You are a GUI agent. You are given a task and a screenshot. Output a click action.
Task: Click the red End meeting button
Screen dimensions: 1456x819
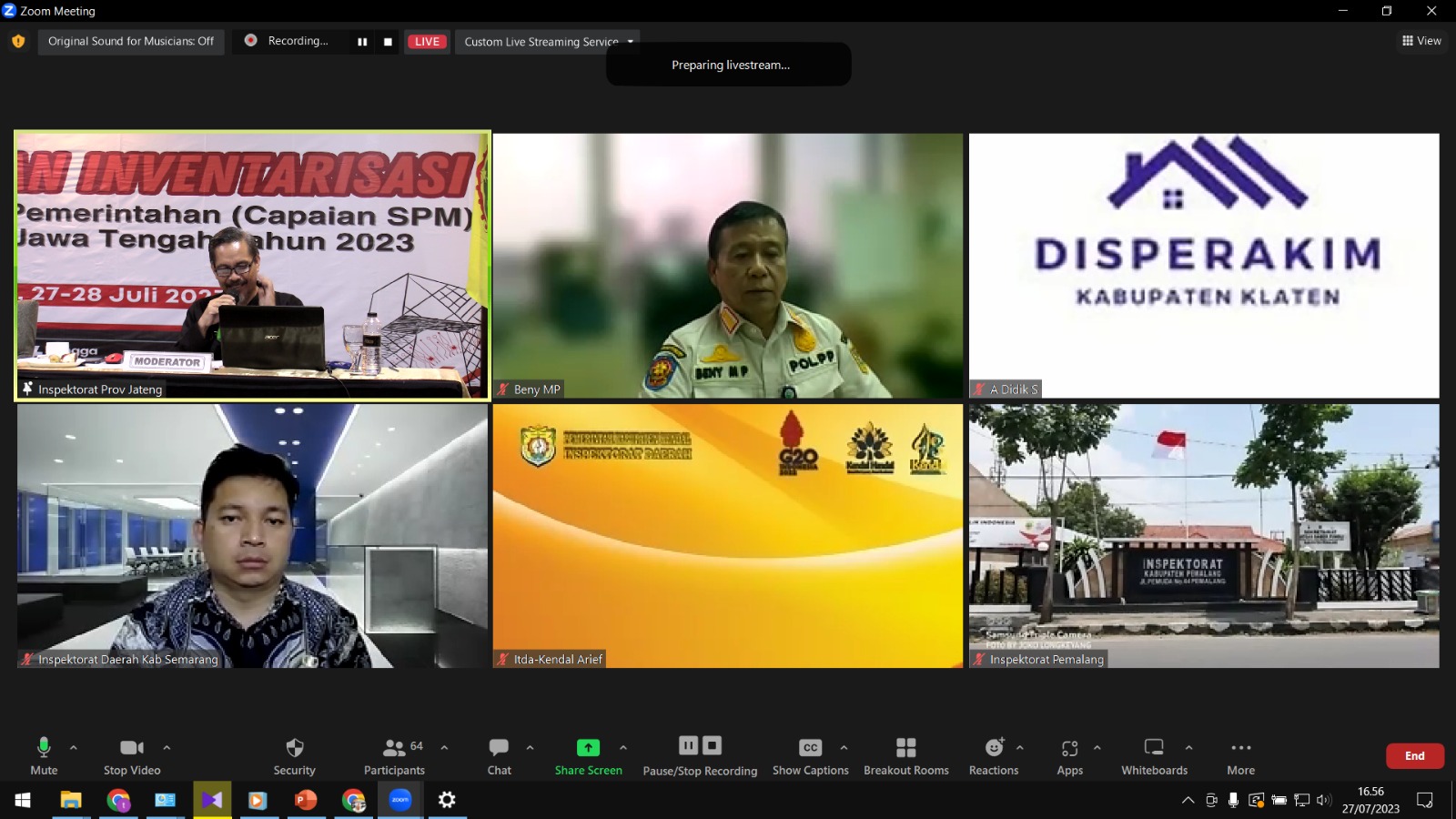(1414, 756)
